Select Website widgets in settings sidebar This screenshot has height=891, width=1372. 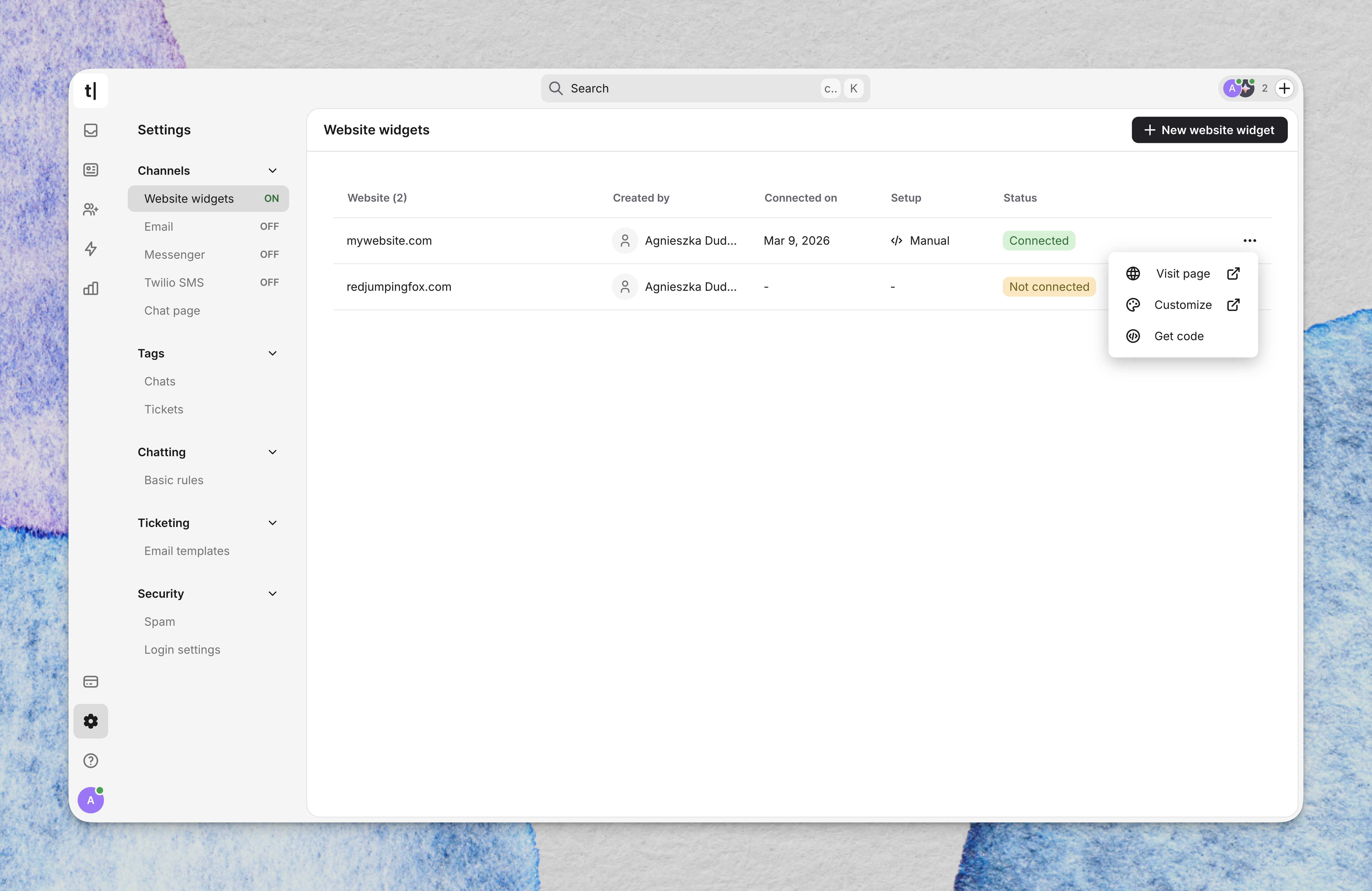(x=208, y=198)
